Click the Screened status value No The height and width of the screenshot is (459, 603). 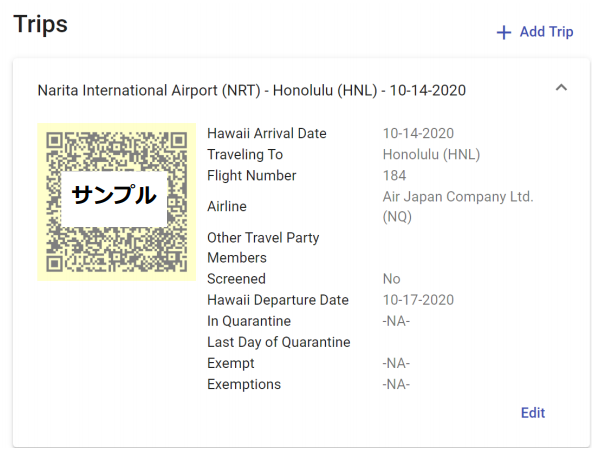[391, 279]
